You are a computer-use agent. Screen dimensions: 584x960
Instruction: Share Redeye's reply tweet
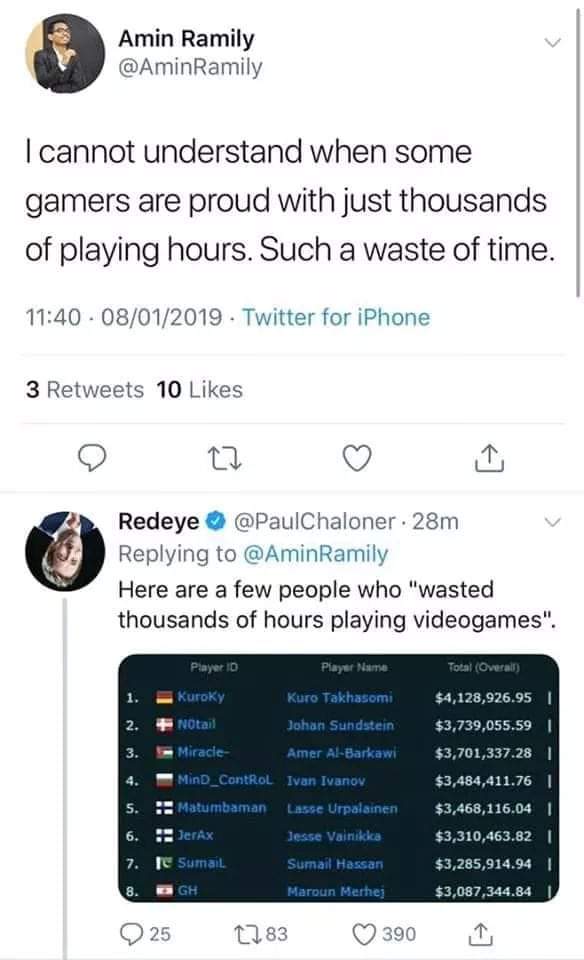pos(481,934)
